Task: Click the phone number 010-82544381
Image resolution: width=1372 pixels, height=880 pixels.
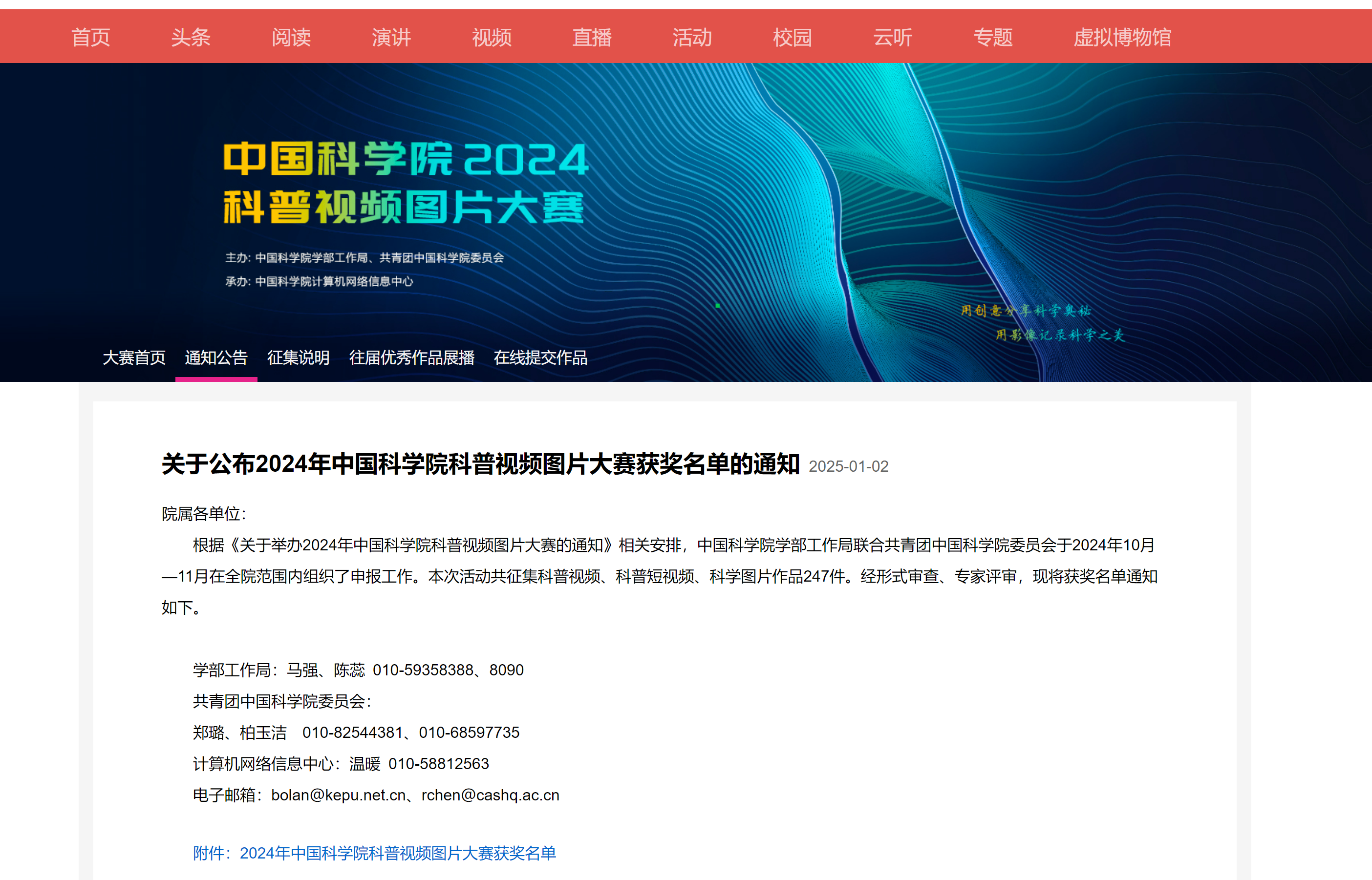Action: click(353, 733)
